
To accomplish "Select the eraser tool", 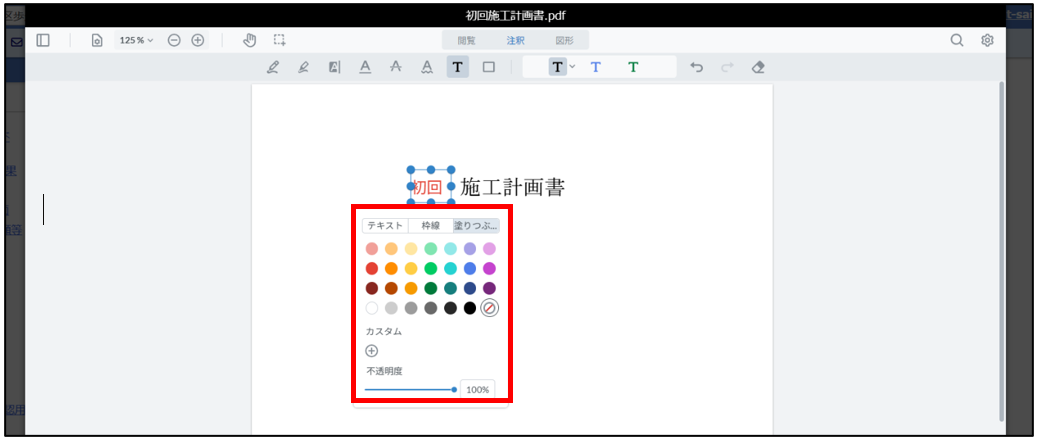I will click(x=757, y=67).
